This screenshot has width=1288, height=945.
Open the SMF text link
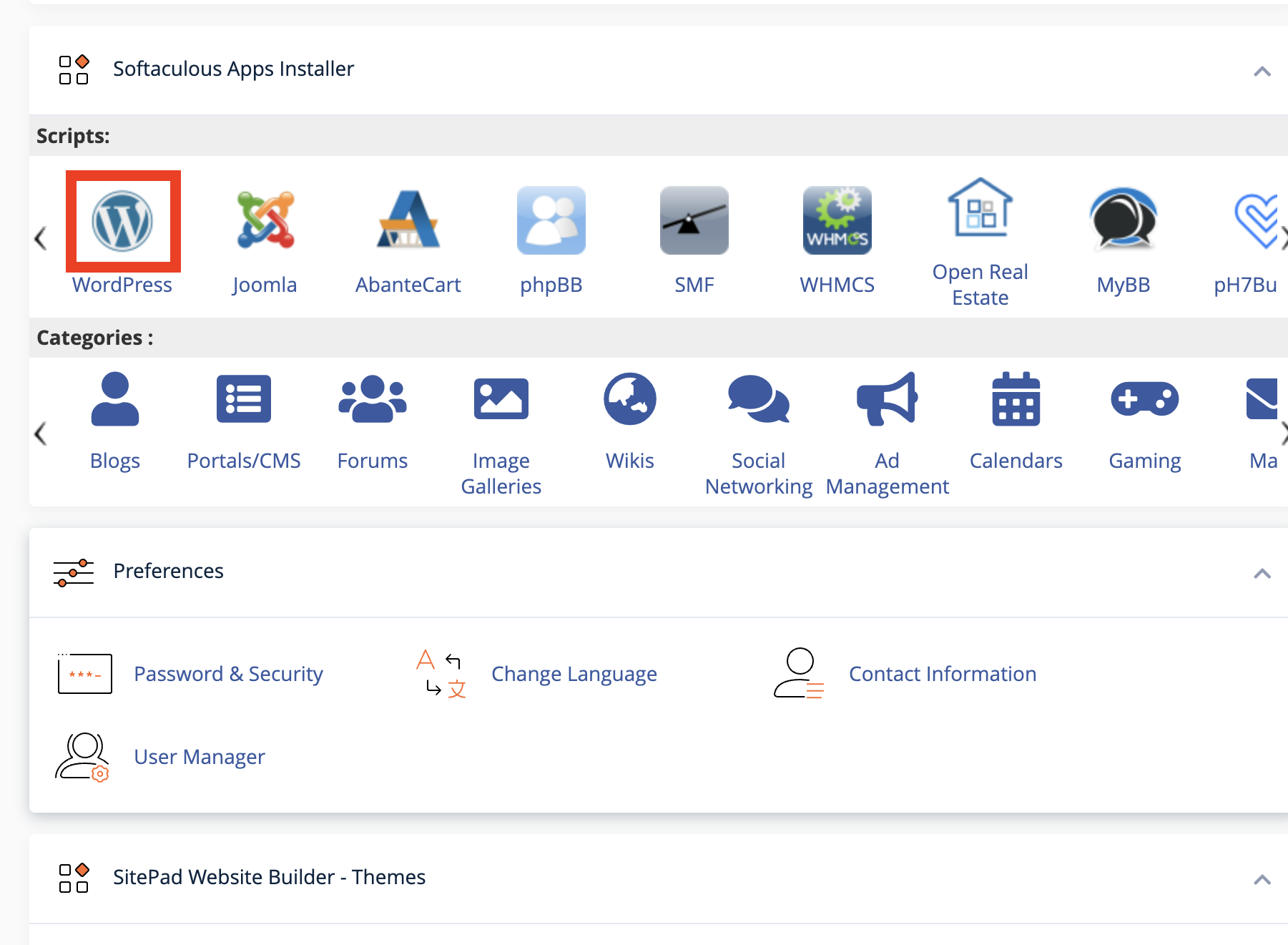(x=694, y=285)
